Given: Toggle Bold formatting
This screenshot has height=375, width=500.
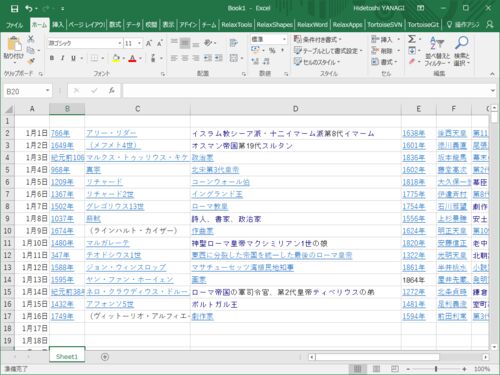Looking at the screenshot, I should tap(52, 58).
